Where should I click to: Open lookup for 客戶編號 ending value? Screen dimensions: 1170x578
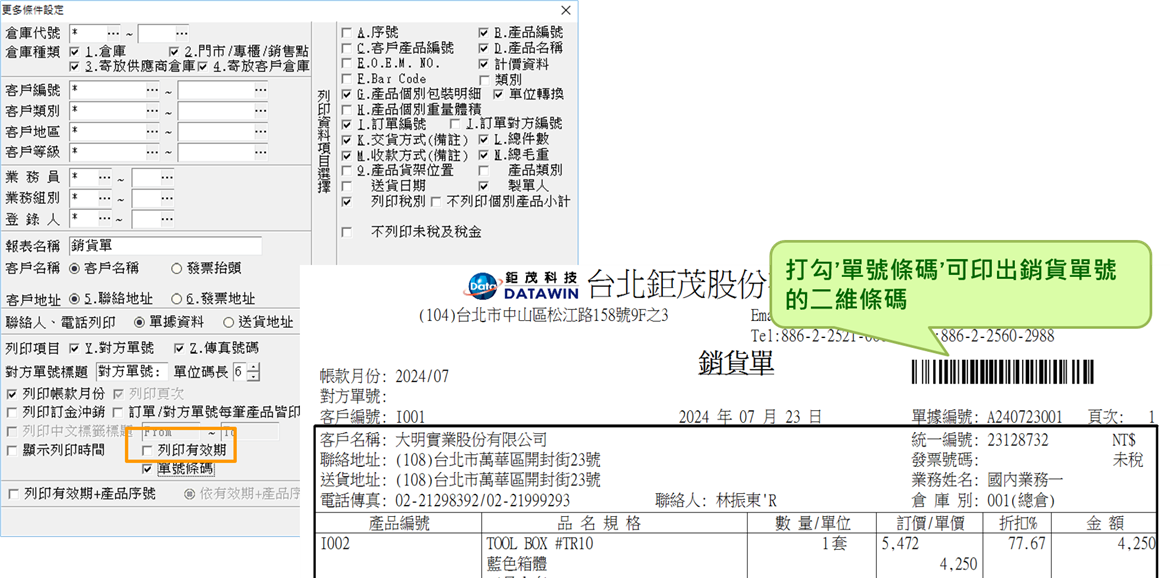point(260,91)
